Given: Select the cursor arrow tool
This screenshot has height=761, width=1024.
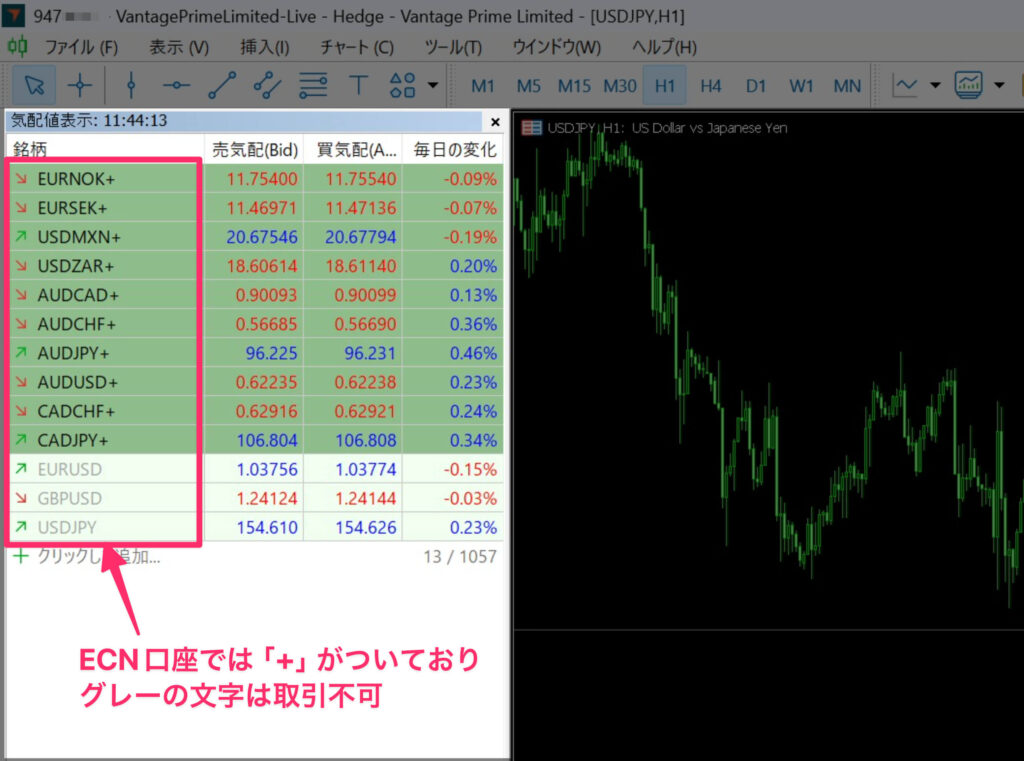Looking at the screenshot, I should click(34, 85).
